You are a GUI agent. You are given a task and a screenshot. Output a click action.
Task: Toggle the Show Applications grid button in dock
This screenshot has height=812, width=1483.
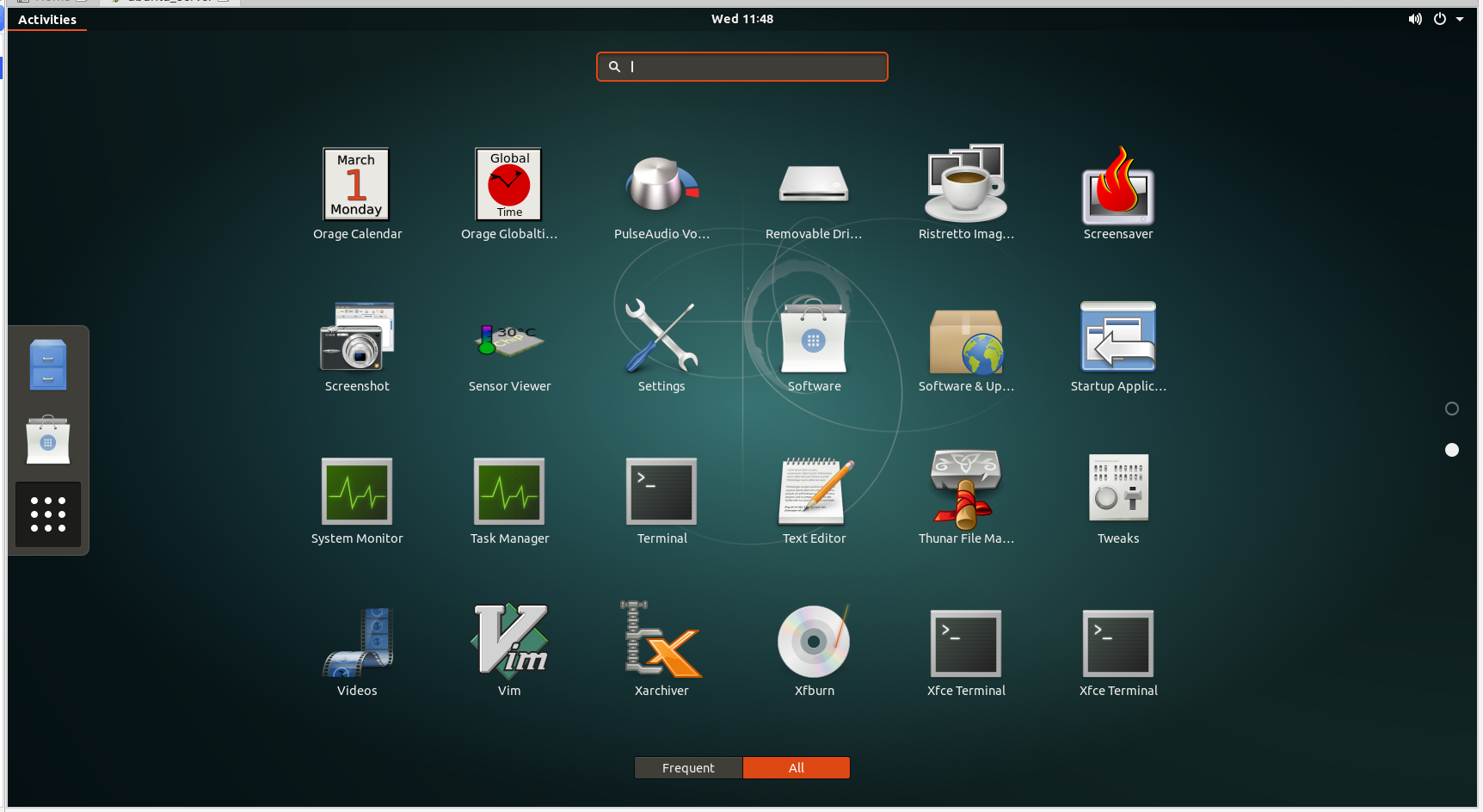48,514
